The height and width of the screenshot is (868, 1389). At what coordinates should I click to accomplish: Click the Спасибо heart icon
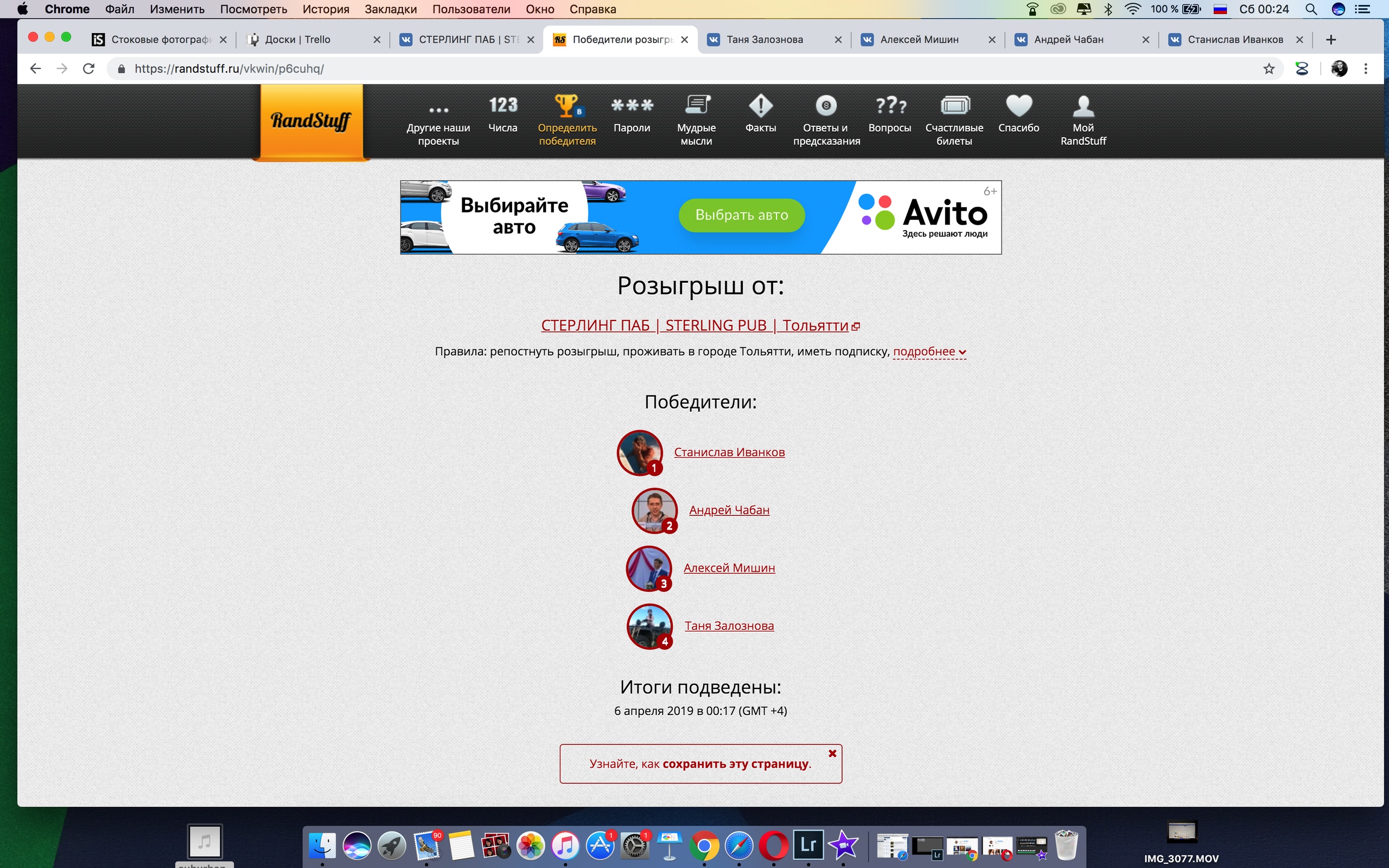click(1018, 106)
